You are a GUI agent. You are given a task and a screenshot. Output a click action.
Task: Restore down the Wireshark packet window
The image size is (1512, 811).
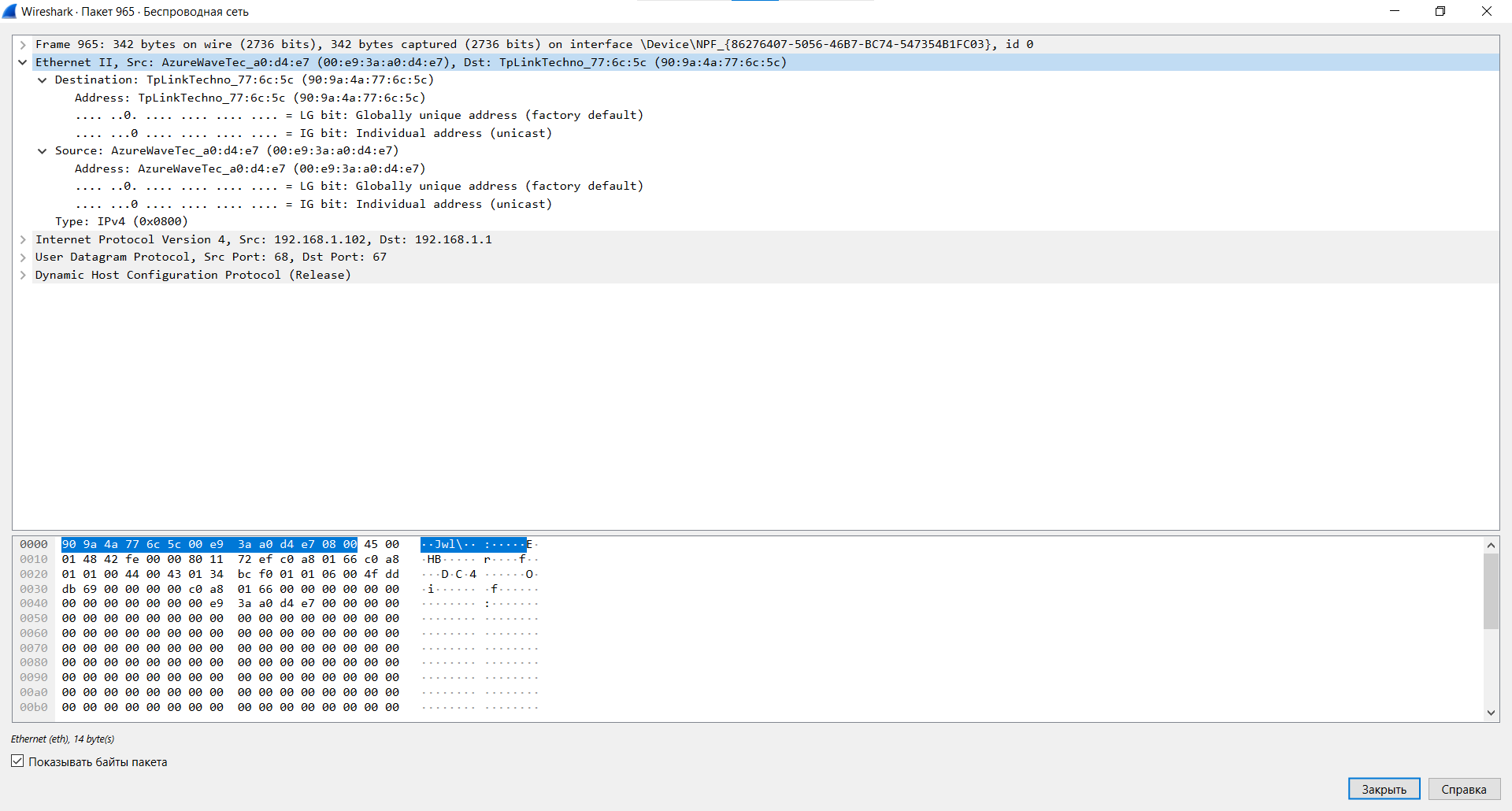click(1440, 11)
